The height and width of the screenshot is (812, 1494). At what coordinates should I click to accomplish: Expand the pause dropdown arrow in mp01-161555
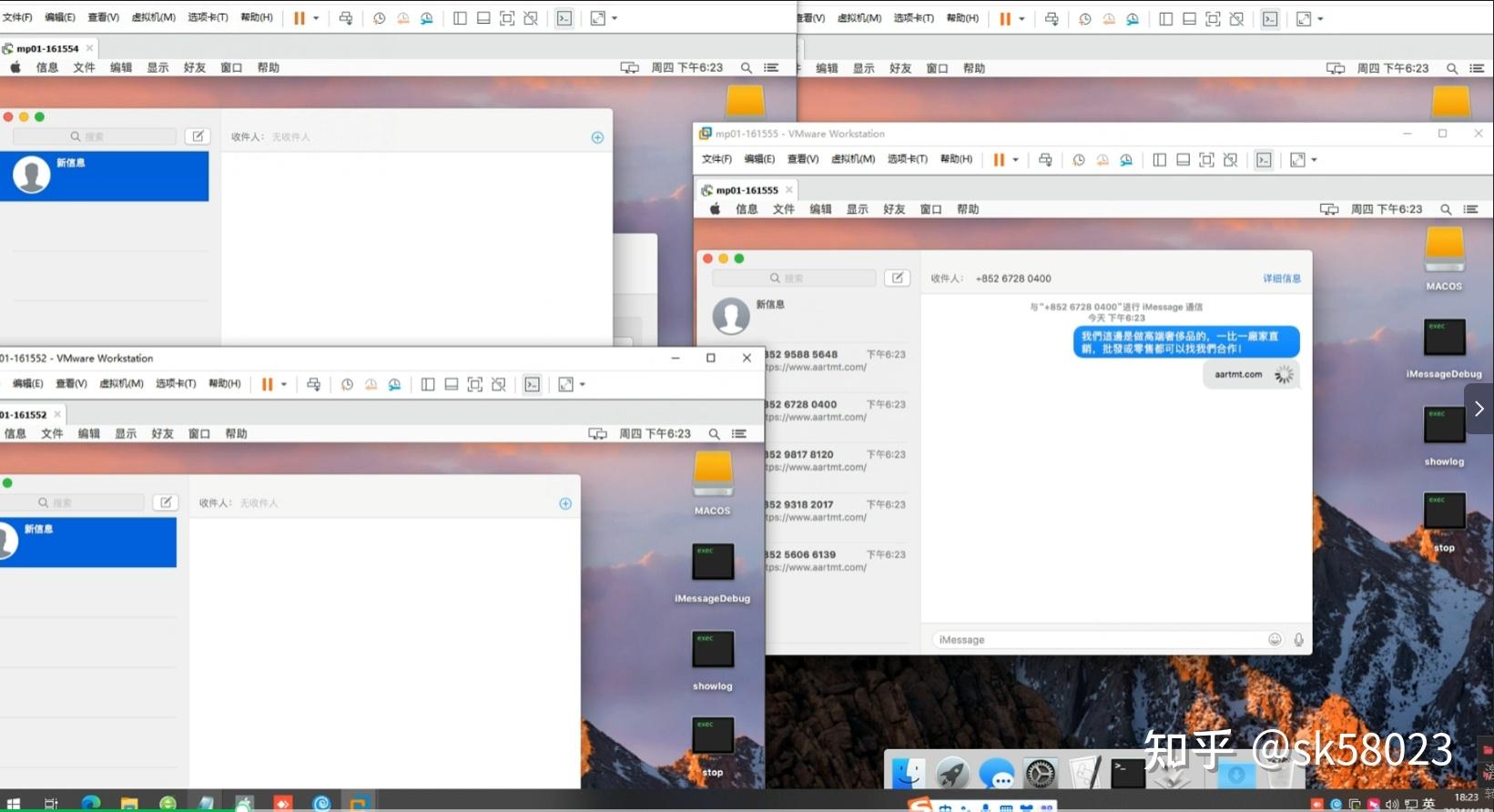pos(1015,160)
